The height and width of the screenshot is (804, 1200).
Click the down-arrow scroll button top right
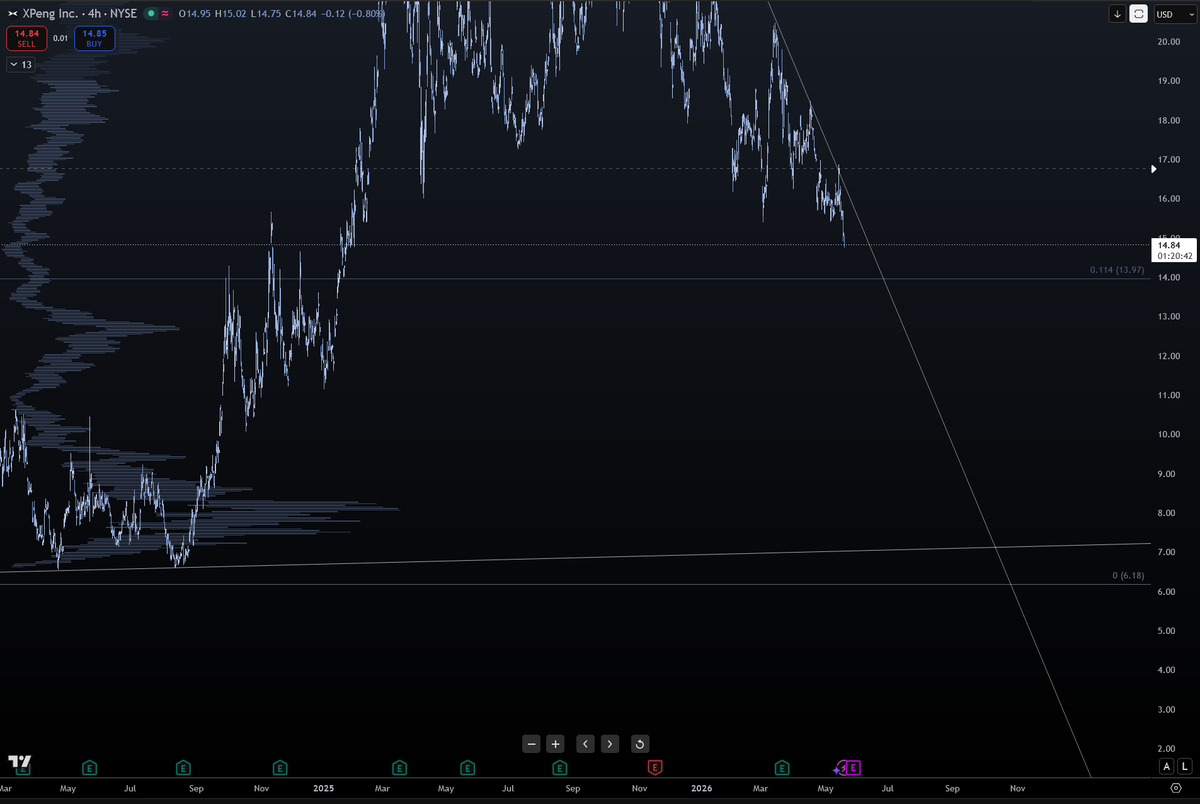pos(1117,14)
